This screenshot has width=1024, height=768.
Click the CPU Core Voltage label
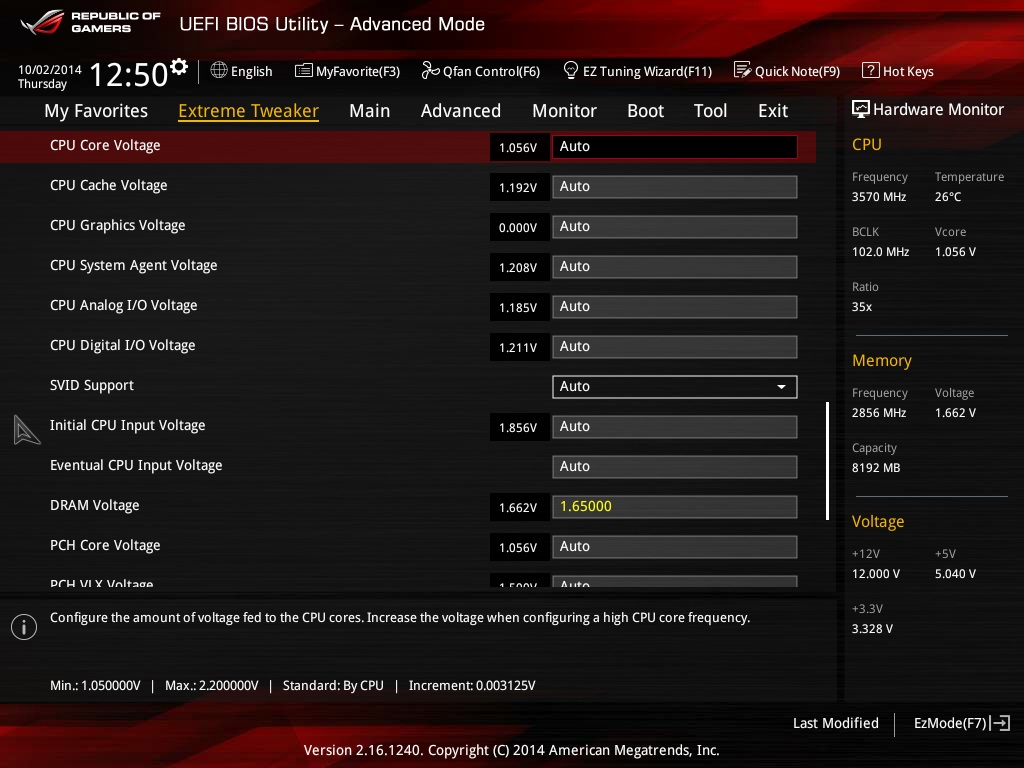(x=105, y=145)
